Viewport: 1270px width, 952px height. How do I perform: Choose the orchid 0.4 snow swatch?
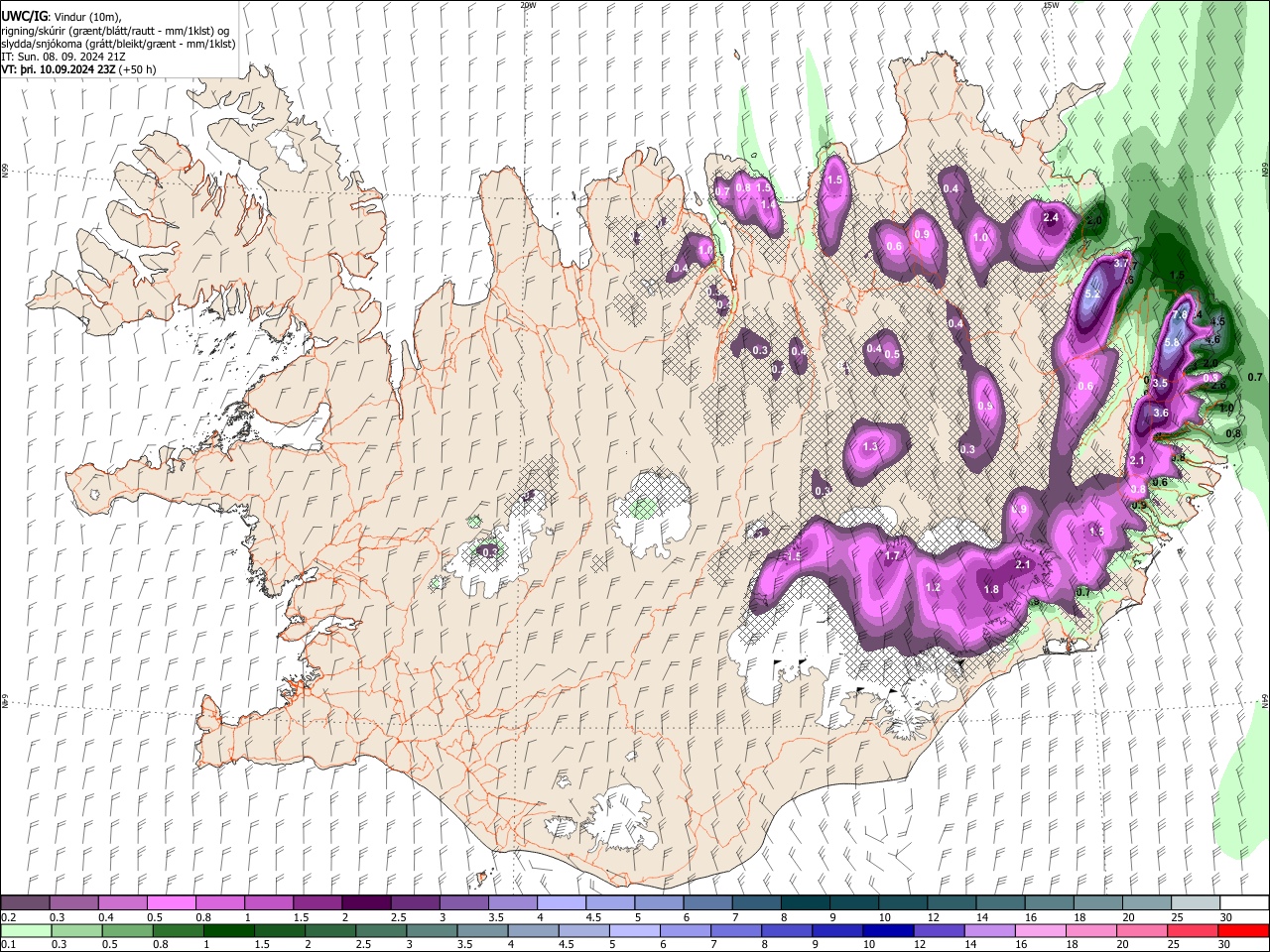pyautogui.click(x=123, y=902)
